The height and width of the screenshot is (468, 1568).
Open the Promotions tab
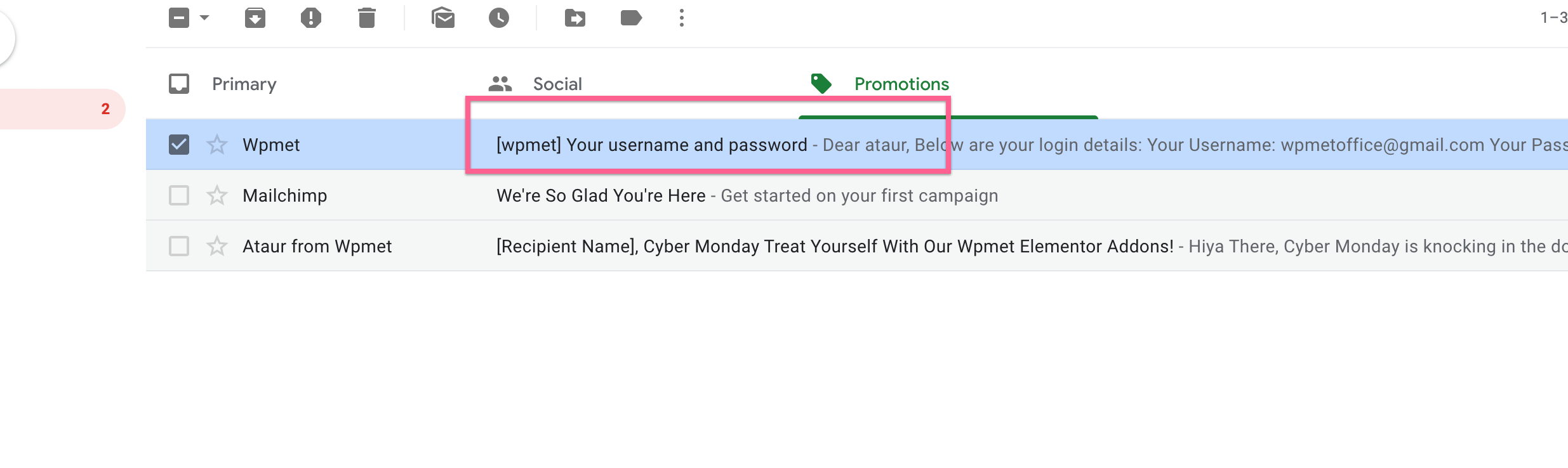[901, 84]
